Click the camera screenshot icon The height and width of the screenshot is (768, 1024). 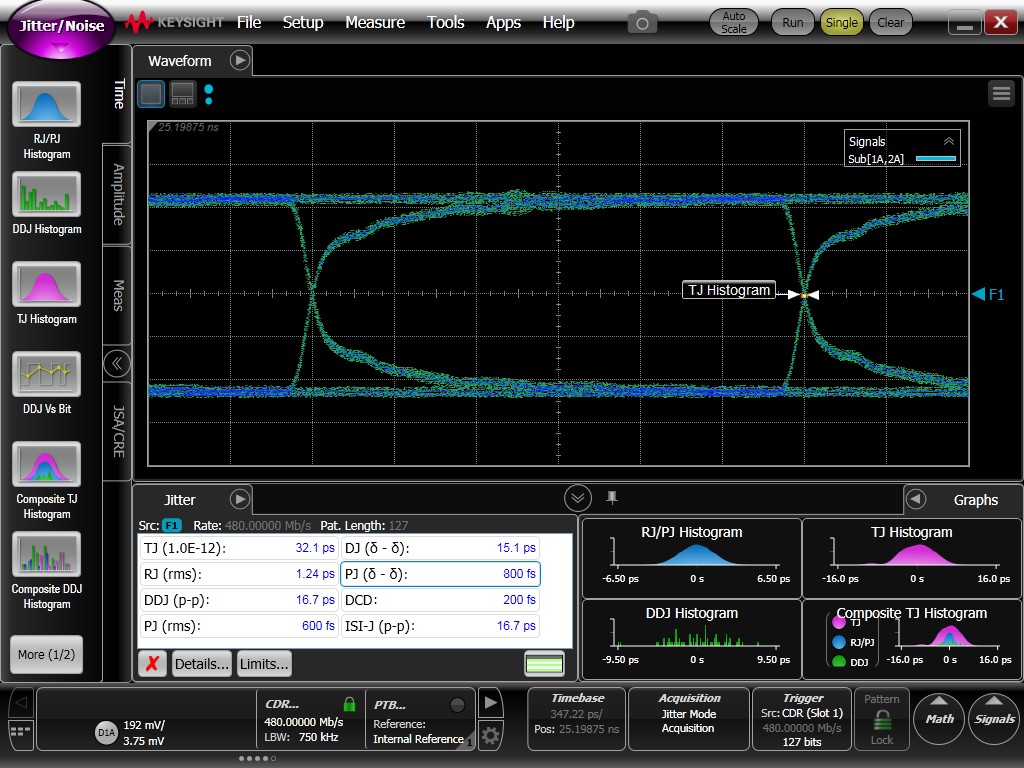(642, 22)
